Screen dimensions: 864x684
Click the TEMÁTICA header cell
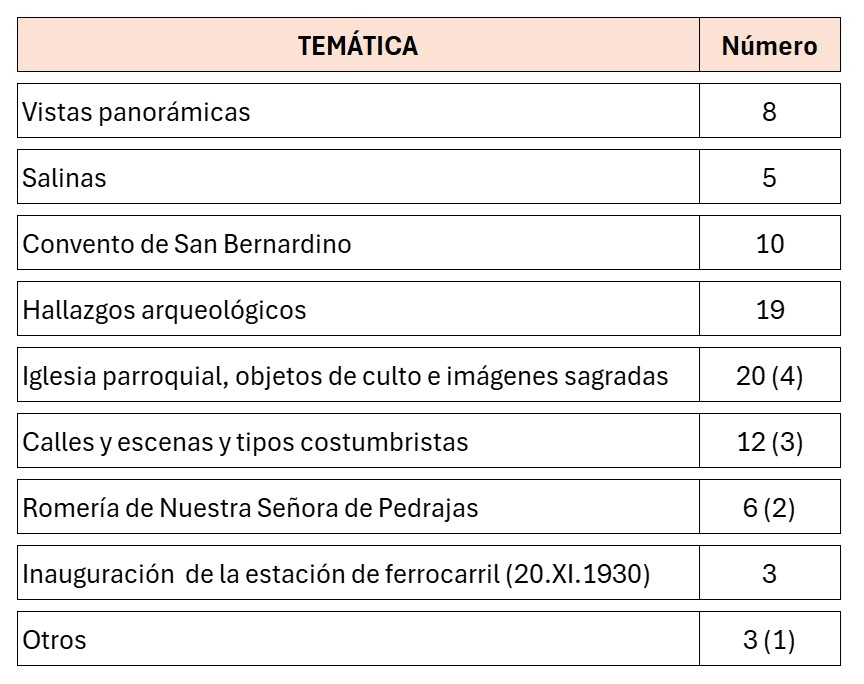click(x=358, y=46)
